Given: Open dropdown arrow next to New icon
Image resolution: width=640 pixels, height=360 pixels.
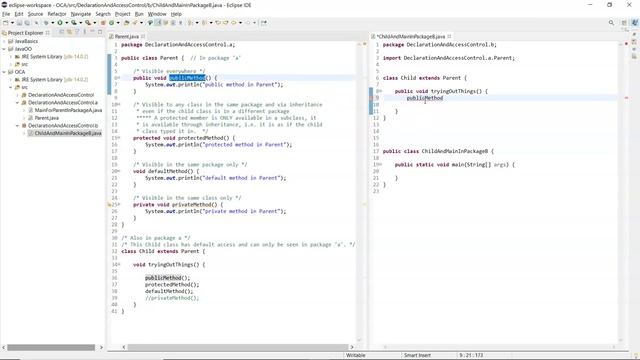Looking at the screenshot, I should (12, 23).
